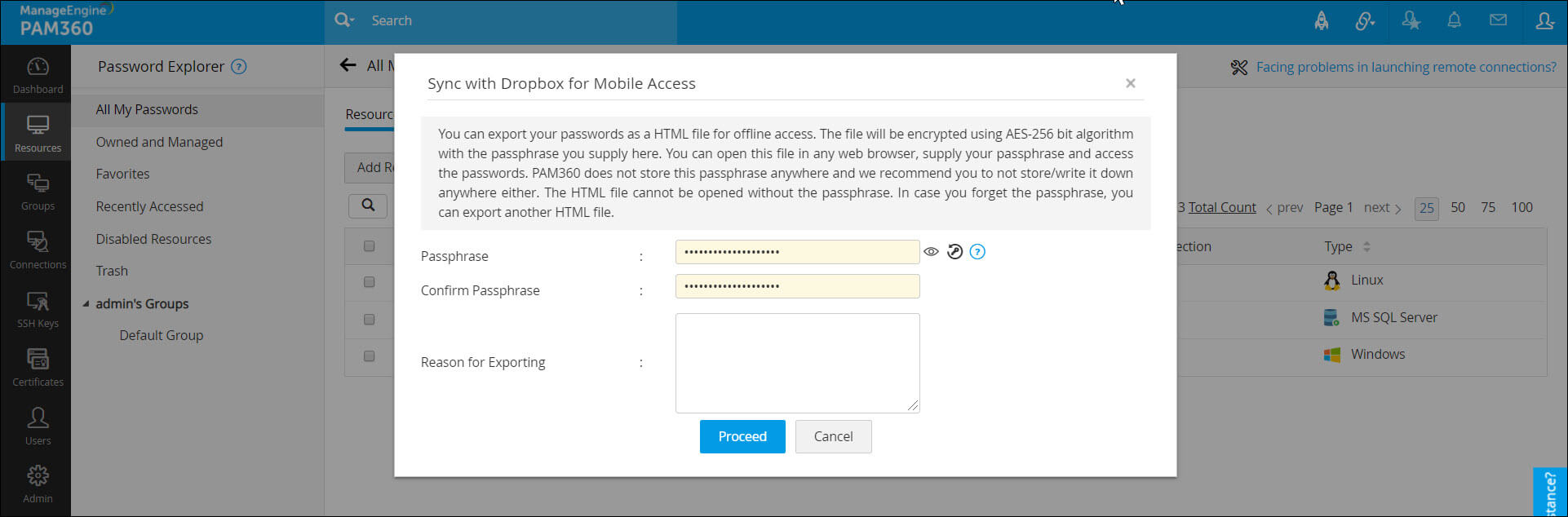Open the Dashboard from the sidebar
The width and height of the screenshot is (1568, 517).
38,75
